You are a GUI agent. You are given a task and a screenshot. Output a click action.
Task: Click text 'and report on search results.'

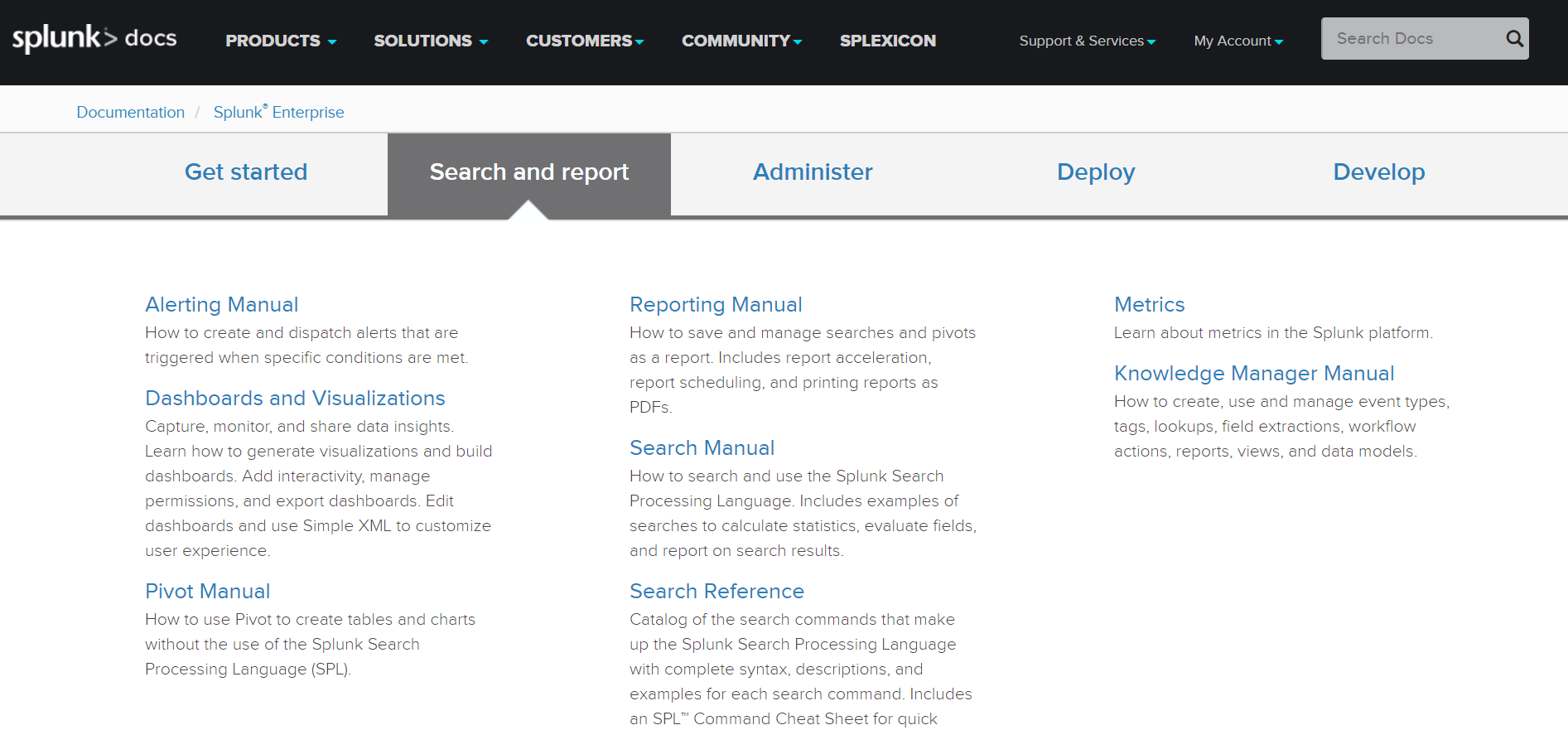[x=736, y=551]
